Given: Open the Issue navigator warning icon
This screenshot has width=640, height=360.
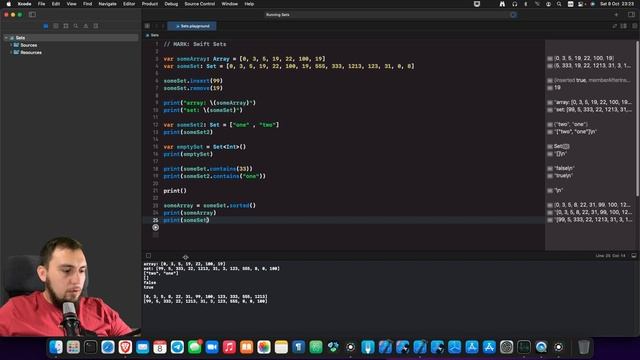Looking at the screenshot, I should pyautogui.click(x=86, y=26).
